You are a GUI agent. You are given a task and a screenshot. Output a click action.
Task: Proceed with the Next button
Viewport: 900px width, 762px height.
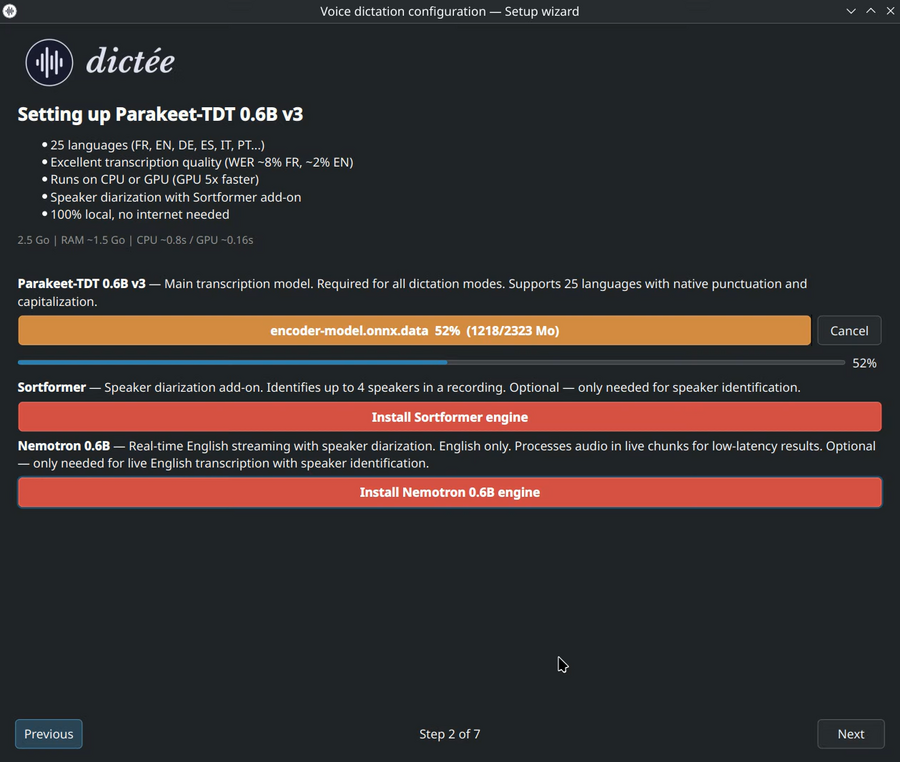point(851,734)
